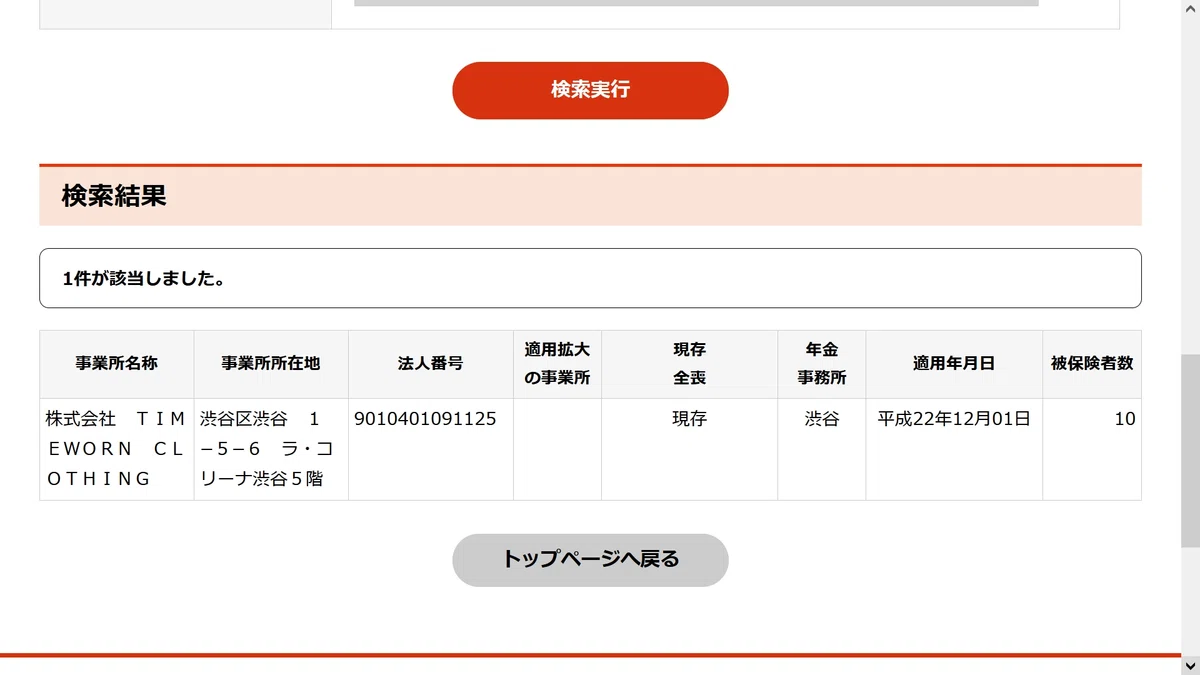Click the insured count value 10
The width and height of the screenshot is (1200, 675).
[x=1125, y=419]
